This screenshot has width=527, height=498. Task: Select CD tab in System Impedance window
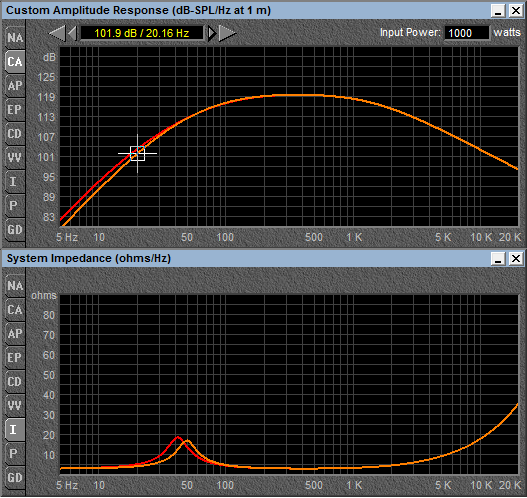pos(15,382)
